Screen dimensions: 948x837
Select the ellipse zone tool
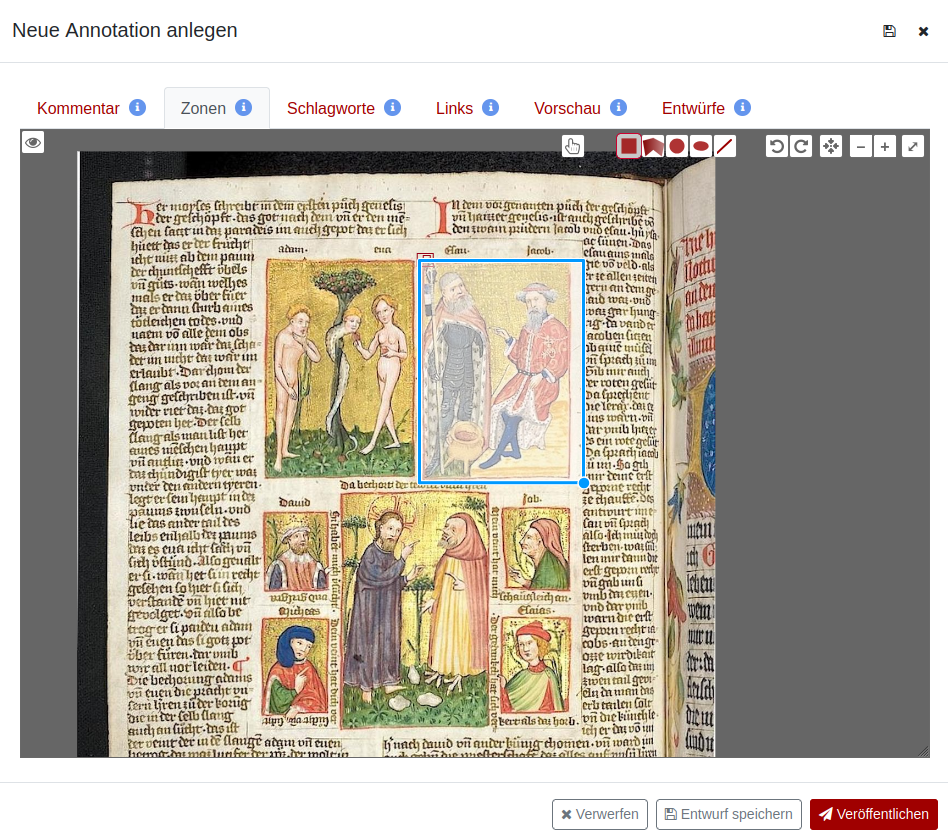[701, 146]
